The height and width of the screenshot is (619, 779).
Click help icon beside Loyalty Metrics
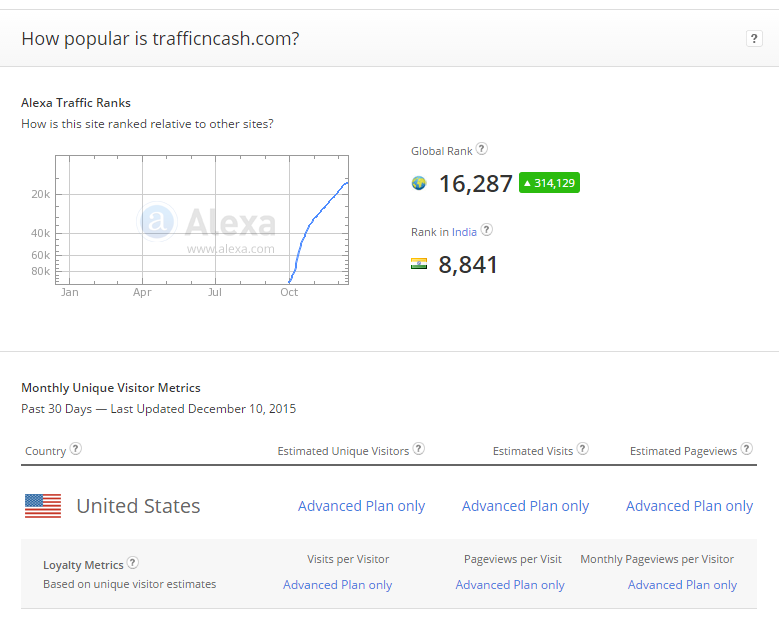tap(133, 563)
